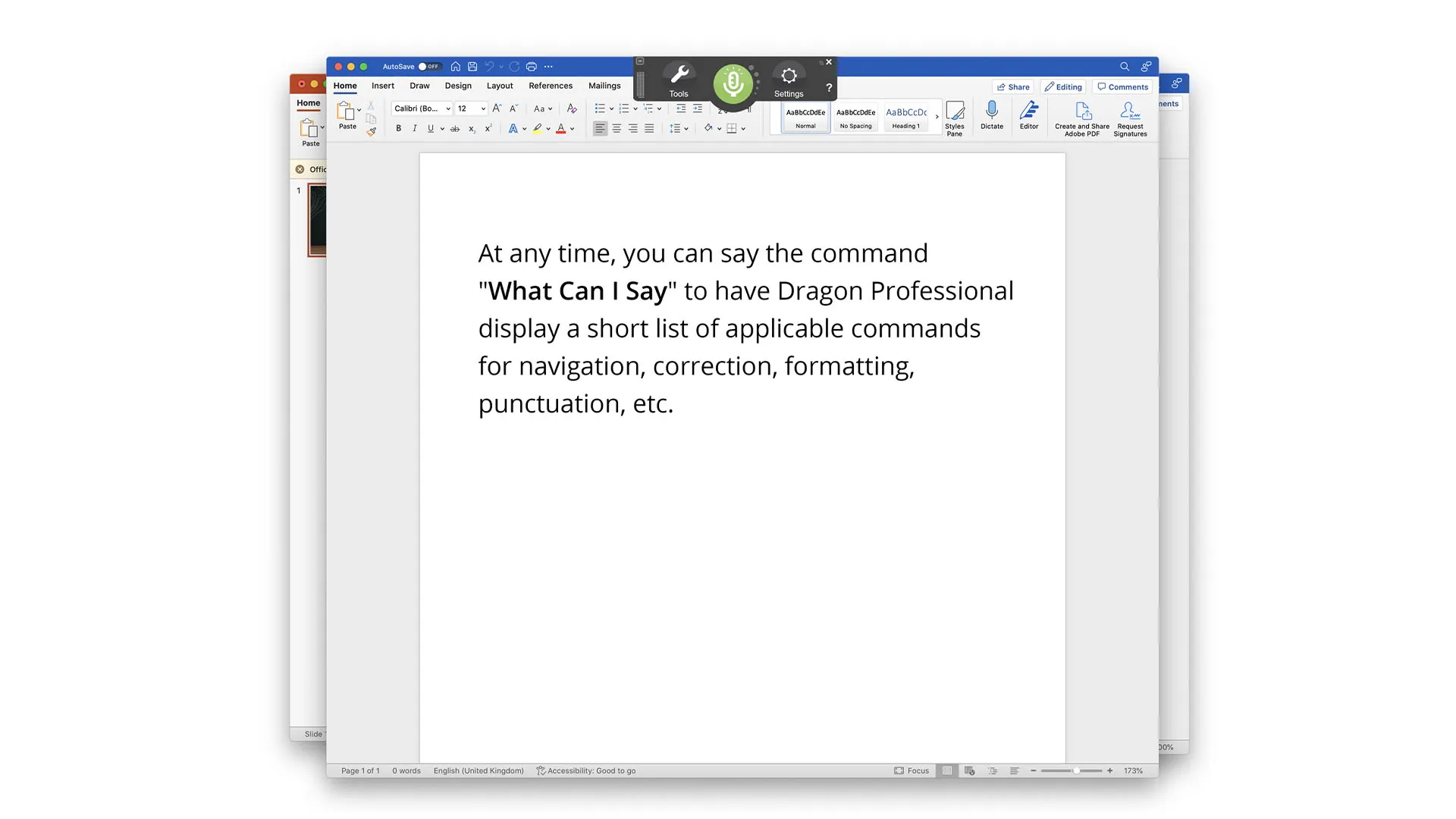Image resolution: width=1456 pixels, height=819 pixels.
Task: Open the References ribbon tab
Action: click(551, 86)
